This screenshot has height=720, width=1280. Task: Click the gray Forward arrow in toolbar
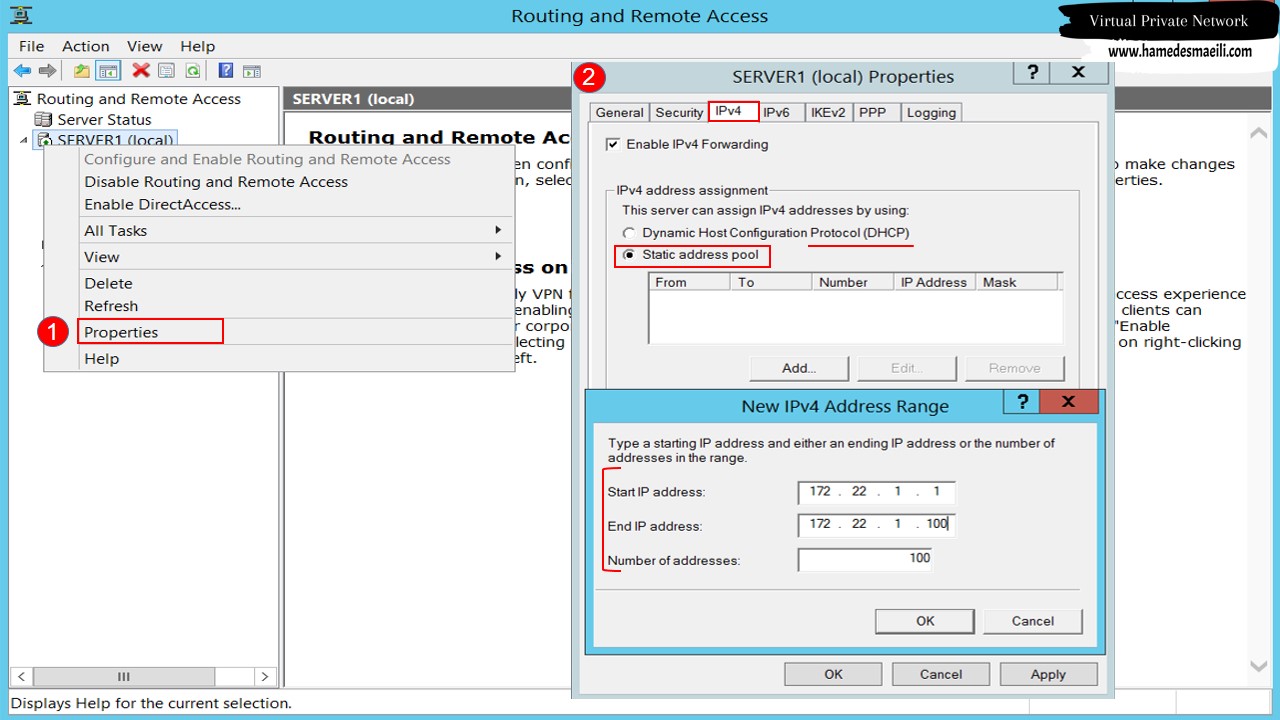coord(47,71)
